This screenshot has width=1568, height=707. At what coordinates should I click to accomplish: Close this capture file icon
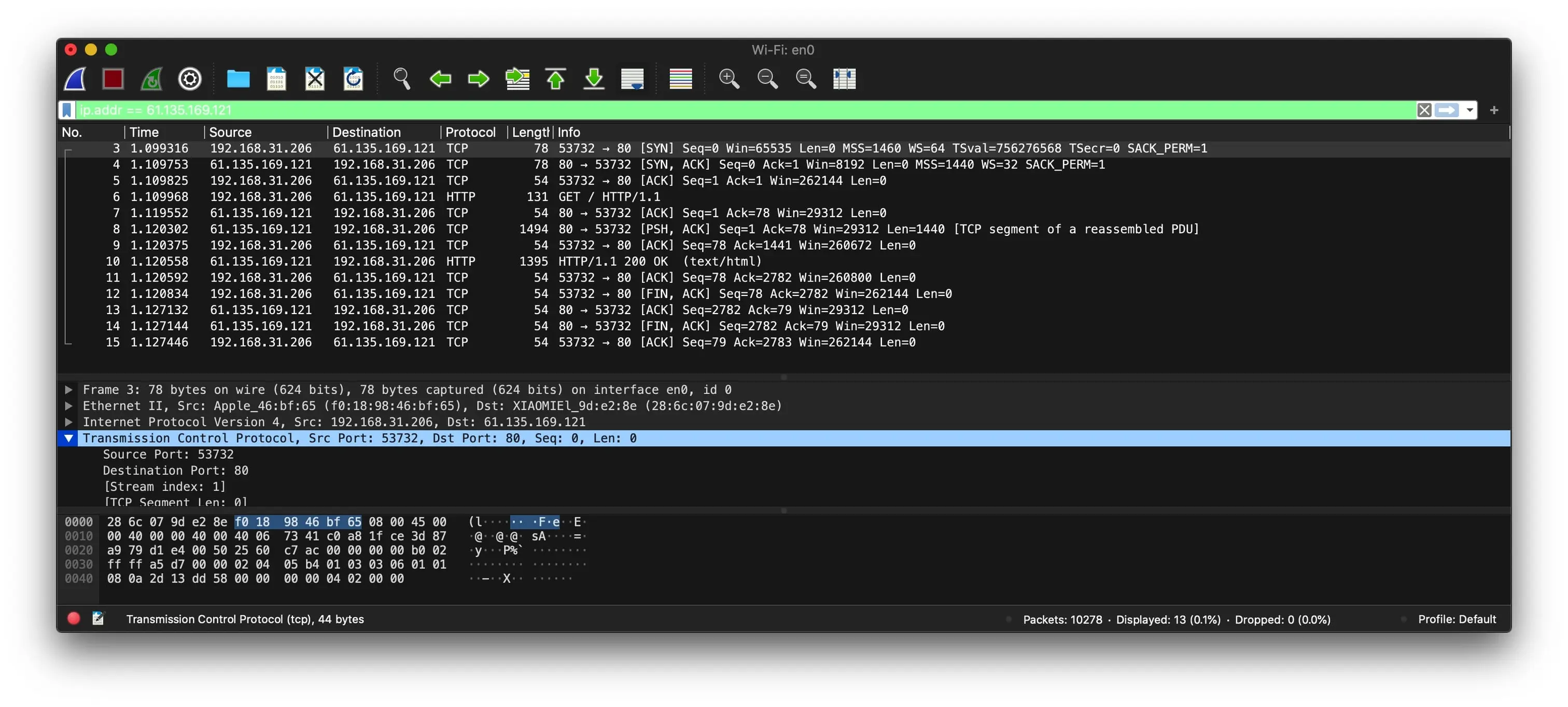pos(315,78)
